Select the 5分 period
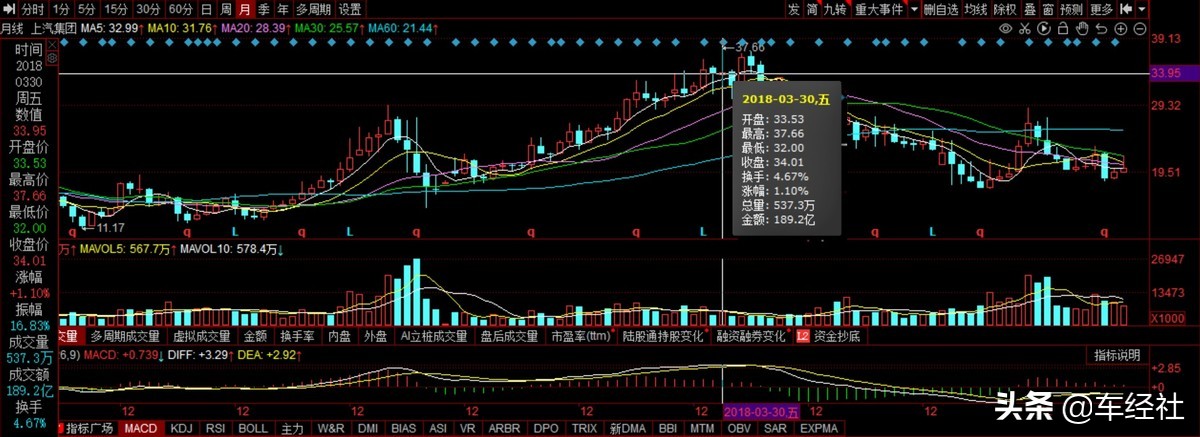Screen dimensions: 1200x437 (x=87, y=10)
